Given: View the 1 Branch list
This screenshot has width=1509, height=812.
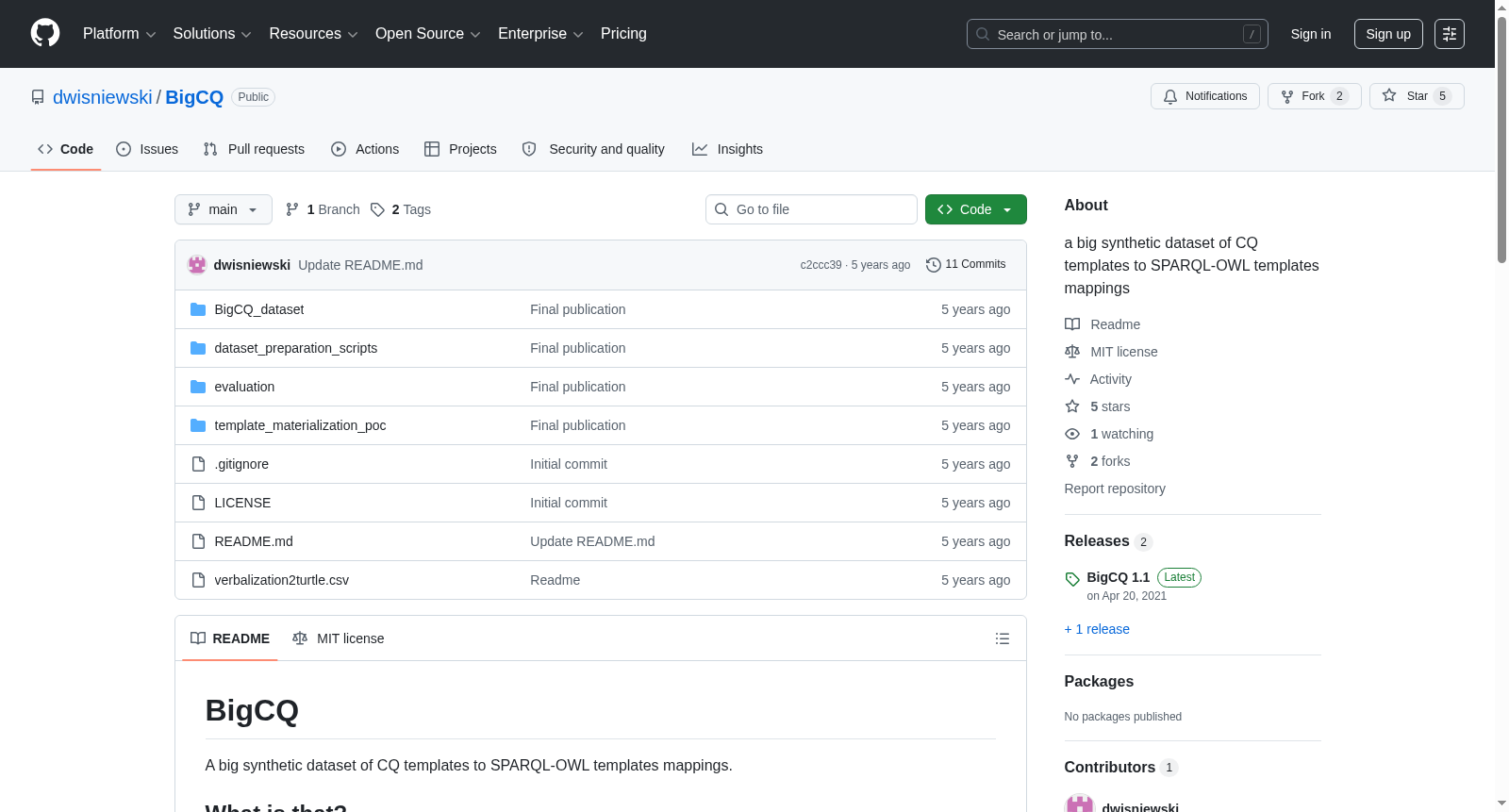Looking at the screenshot, I should tap(323, 209).
